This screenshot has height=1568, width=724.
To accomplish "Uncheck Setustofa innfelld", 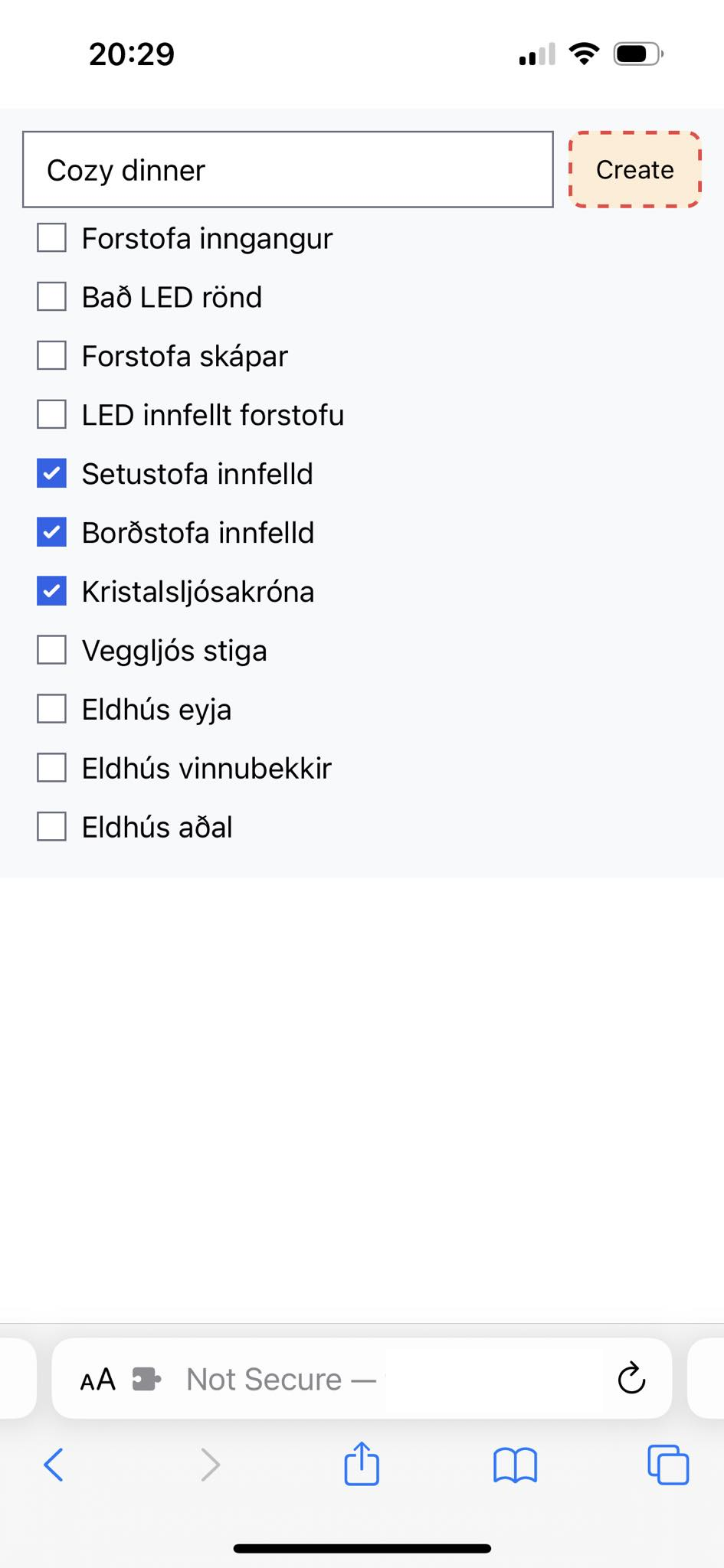I will [x=51, y=474].
